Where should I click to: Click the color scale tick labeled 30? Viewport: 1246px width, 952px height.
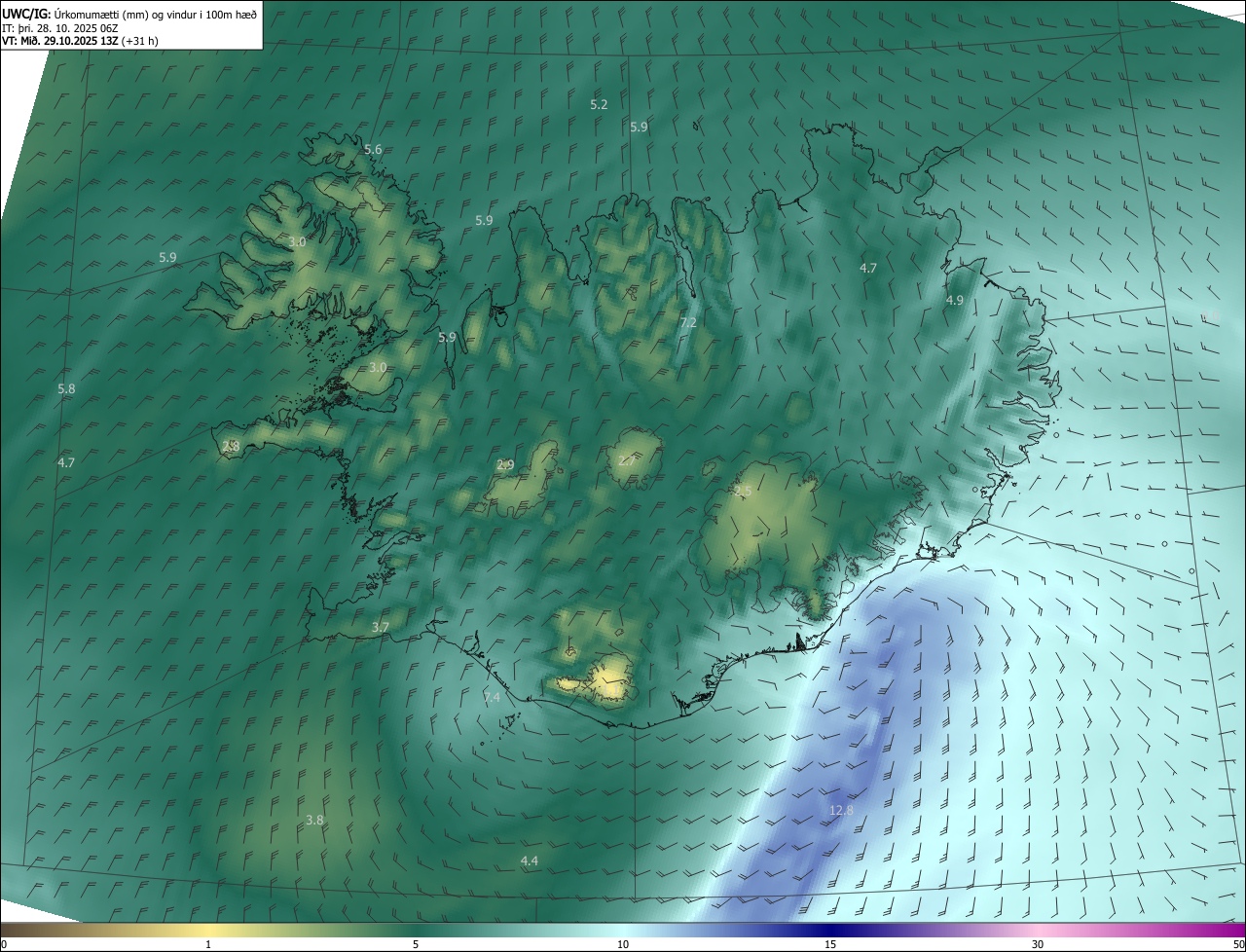[x=1038, y=944]
